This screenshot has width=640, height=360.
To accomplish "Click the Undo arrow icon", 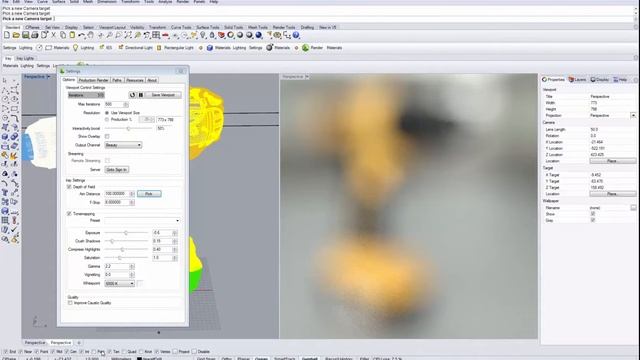I will tap(82, 36).
